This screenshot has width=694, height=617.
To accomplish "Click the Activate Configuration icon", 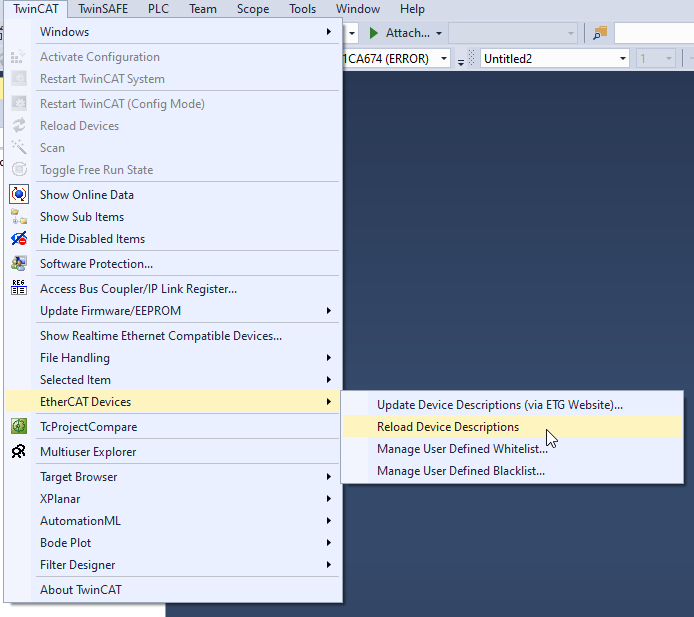I will [x=19, y=57].
